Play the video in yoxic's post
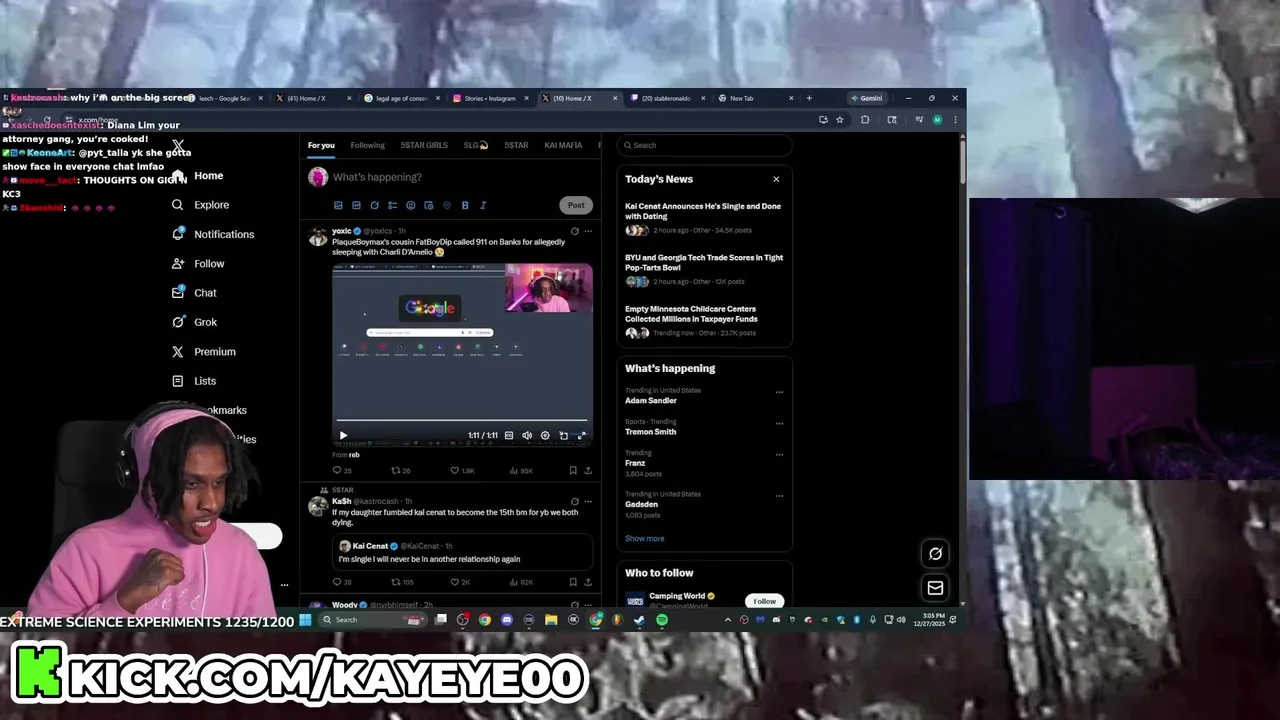1280x720 pixels. 343,436
